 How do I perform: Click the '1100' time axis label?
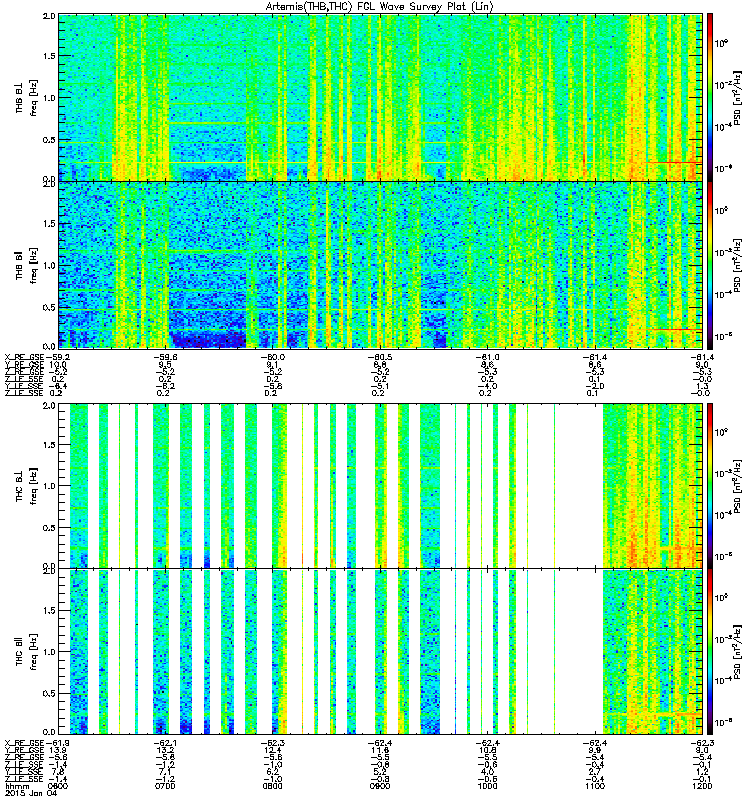595,786
